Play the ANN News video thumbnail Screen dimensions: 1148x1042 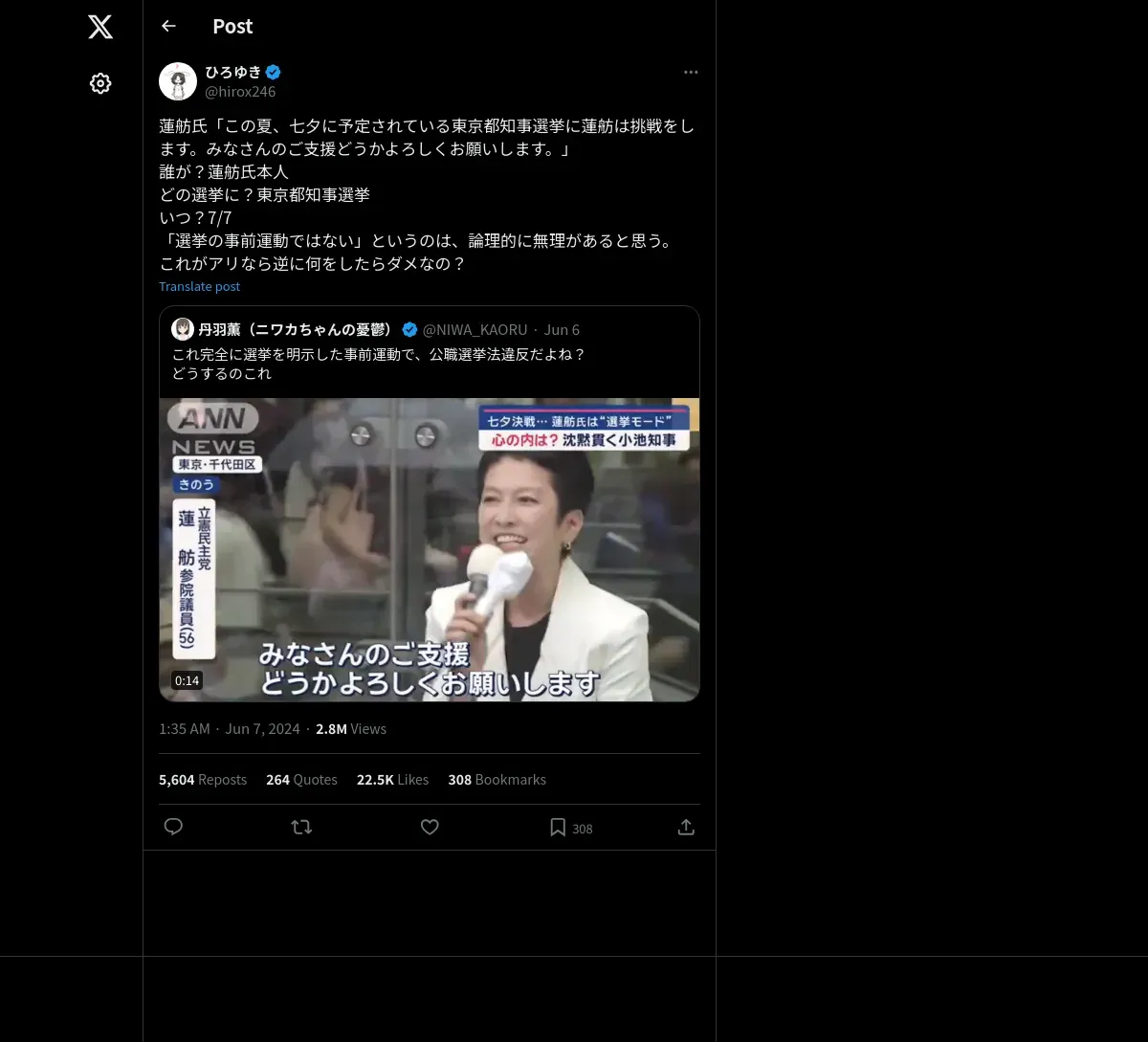pos(430,549)
